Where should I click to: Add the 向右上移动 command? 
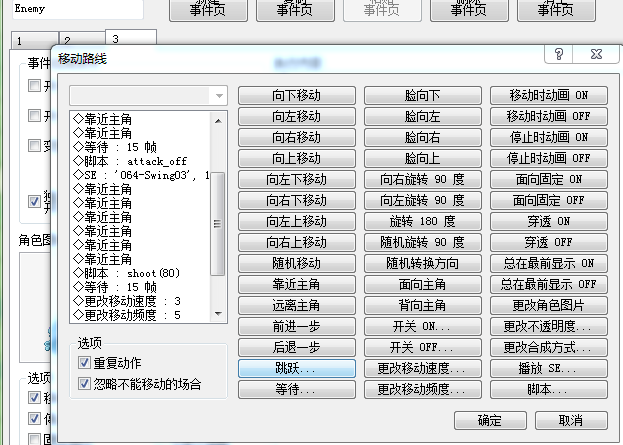(297, 243)
